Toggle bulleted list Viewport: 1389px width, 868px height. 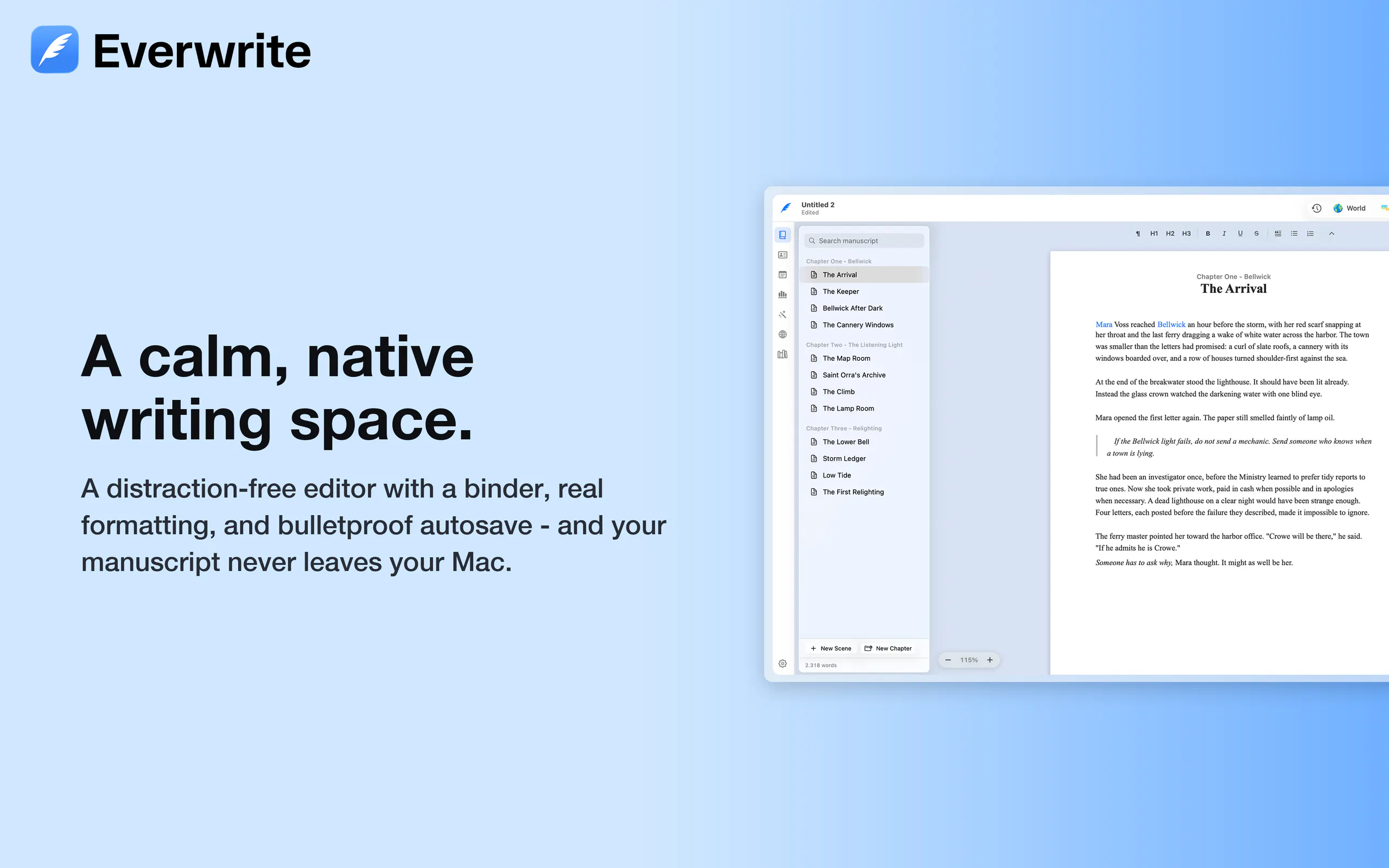point(1294,234)
